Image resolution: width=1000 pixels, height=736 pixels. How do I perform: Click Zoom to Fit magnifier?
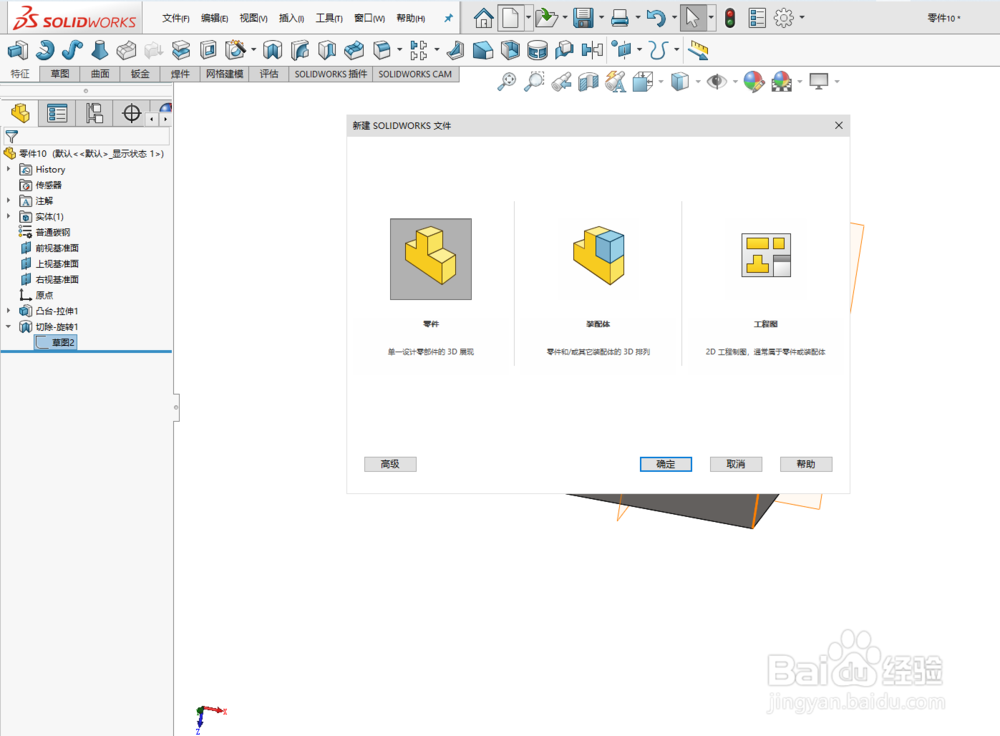point(507,82)
